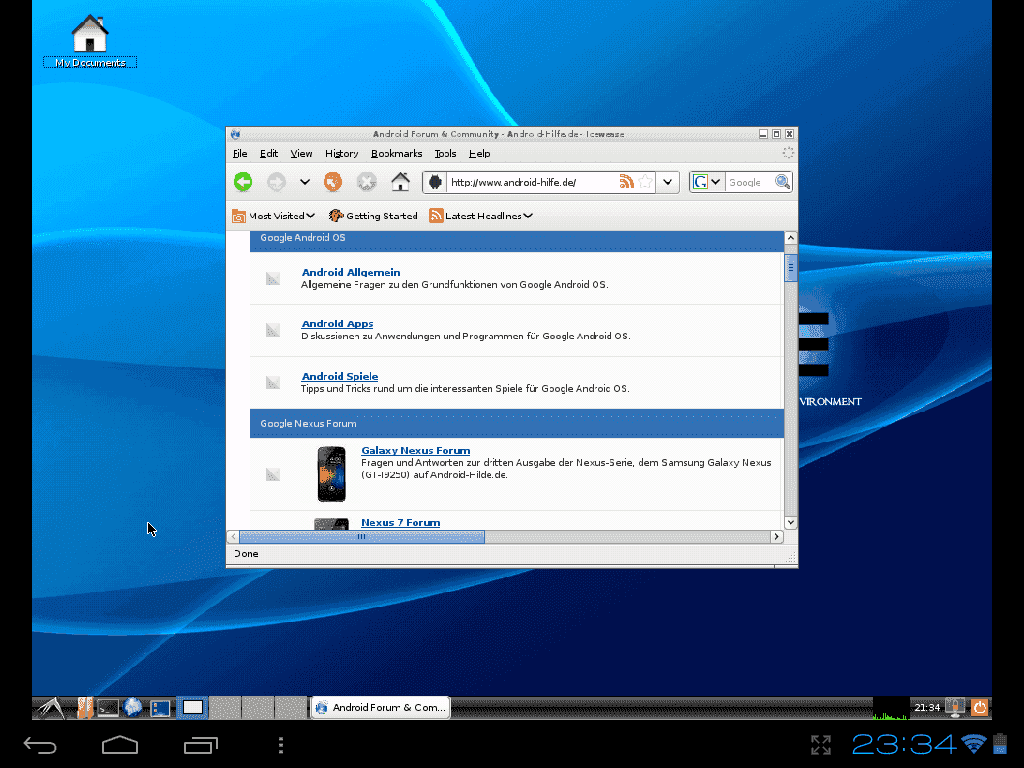This screenshot has height=768, width=1024.
Task: Open the Galaxy Nexus Forum link
Action: click(x=415, y=450)
